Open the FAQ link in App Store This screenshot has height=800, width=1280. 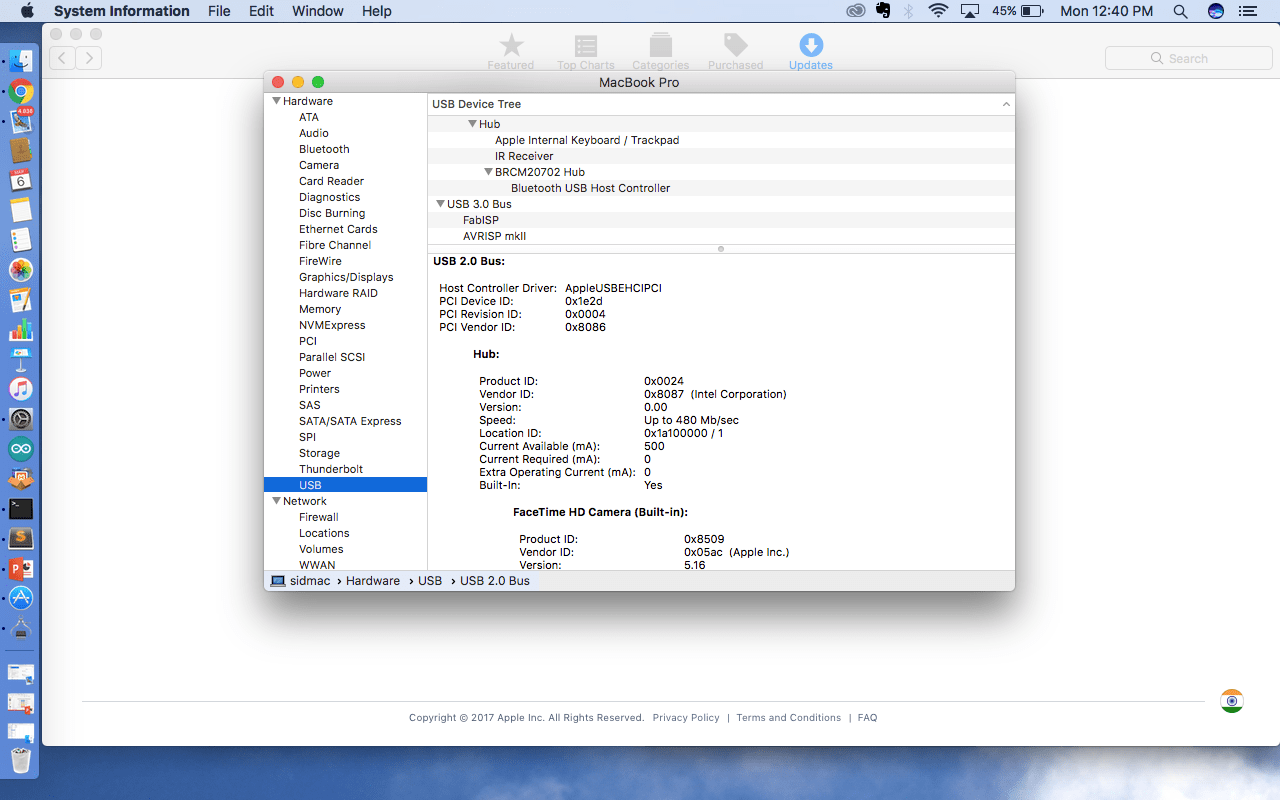coord(867,718)
